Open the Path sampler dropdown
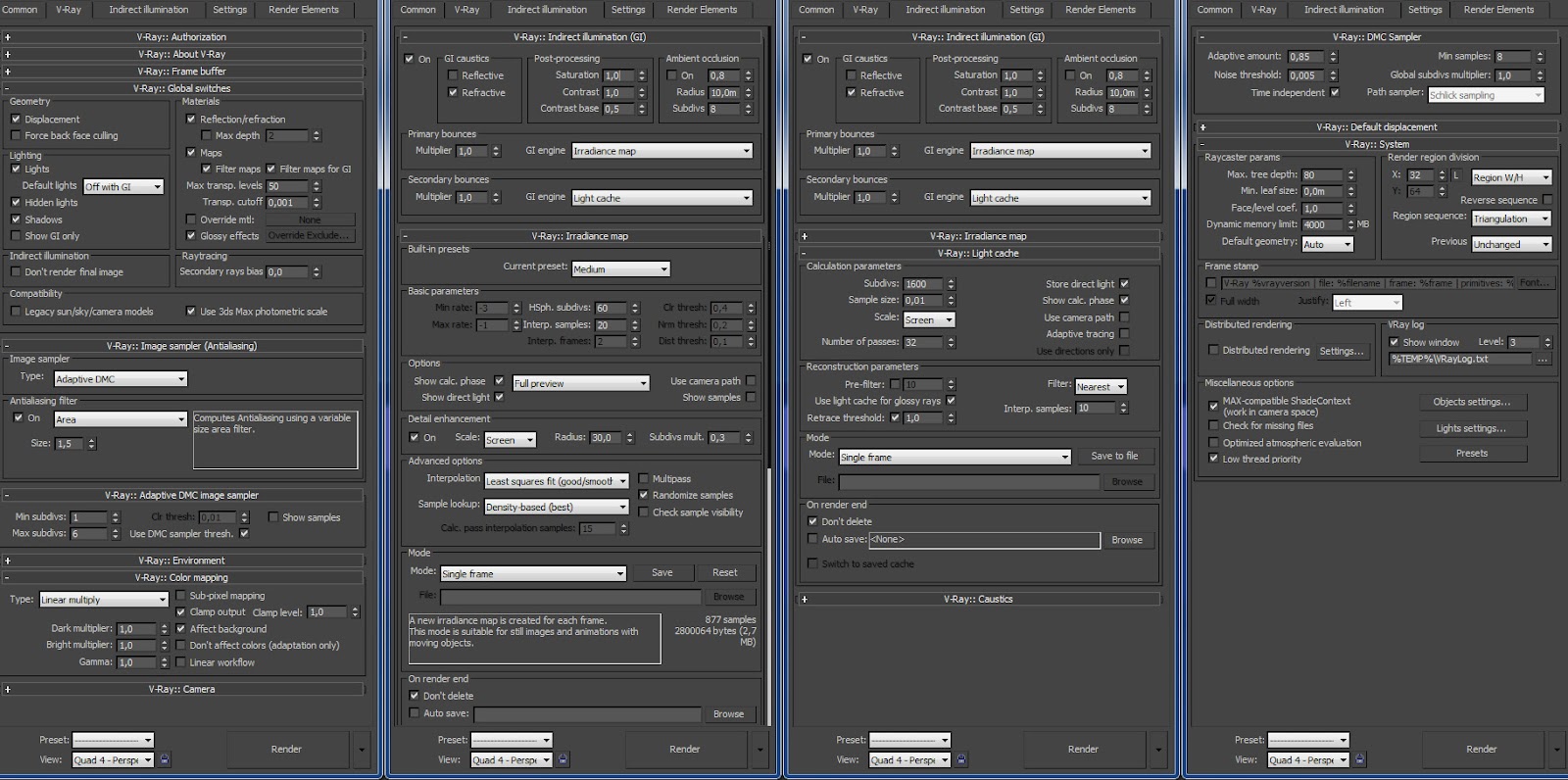 [x=1486, y=95]
